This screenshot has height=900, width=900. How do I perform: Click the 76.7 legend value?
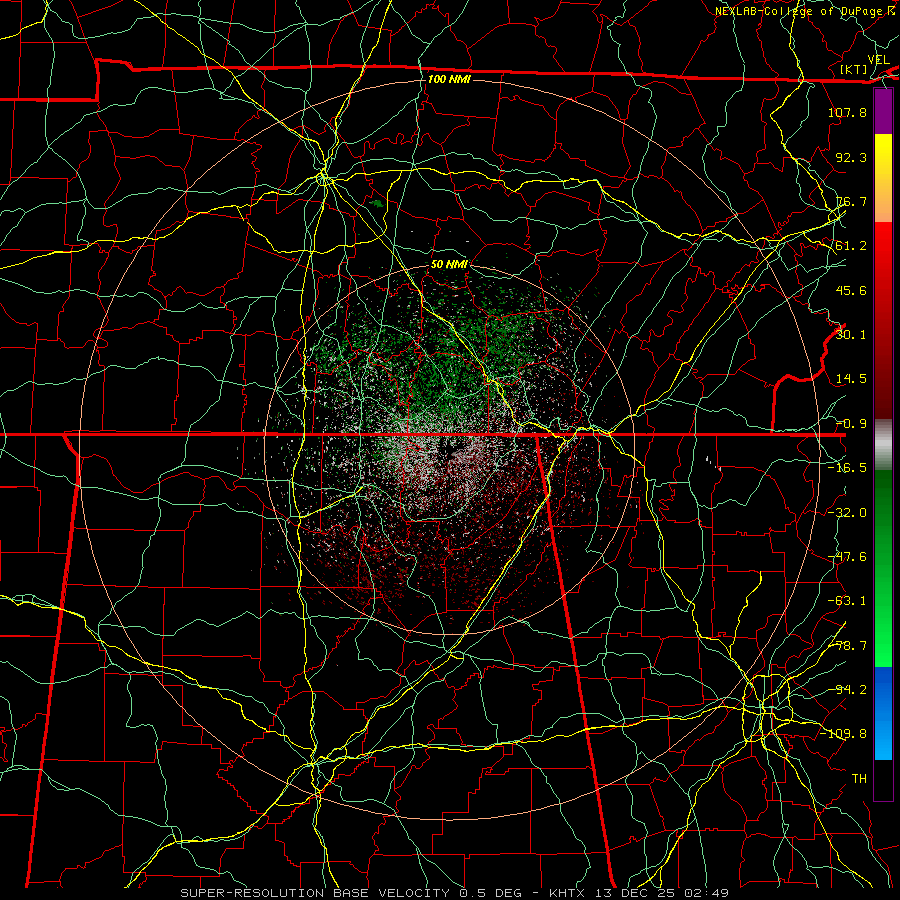(x=851, y=201)
